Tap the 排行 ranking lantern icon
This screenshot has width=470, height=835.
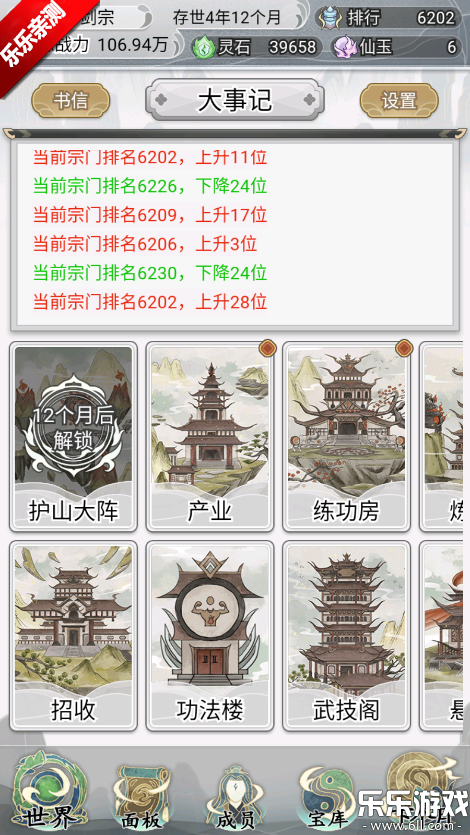tap(330, 18)
